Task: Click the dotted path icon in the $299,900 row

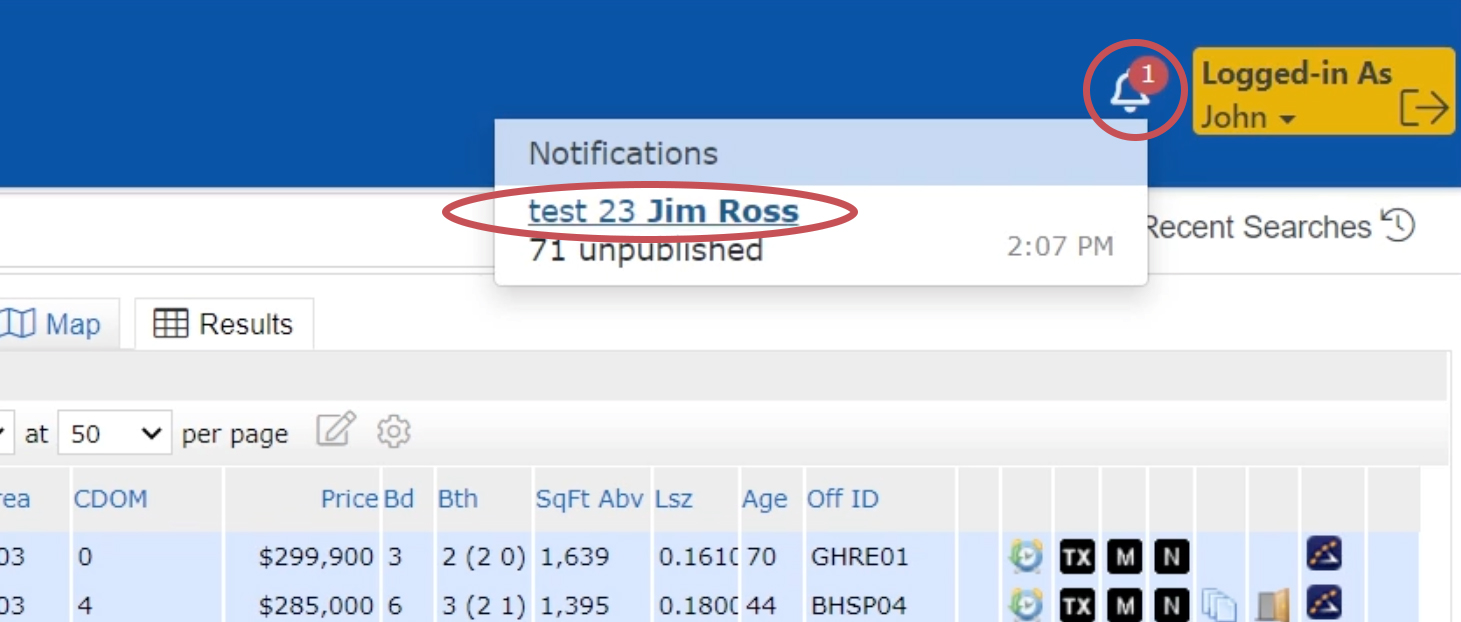Action: [x=1324, y=554]
